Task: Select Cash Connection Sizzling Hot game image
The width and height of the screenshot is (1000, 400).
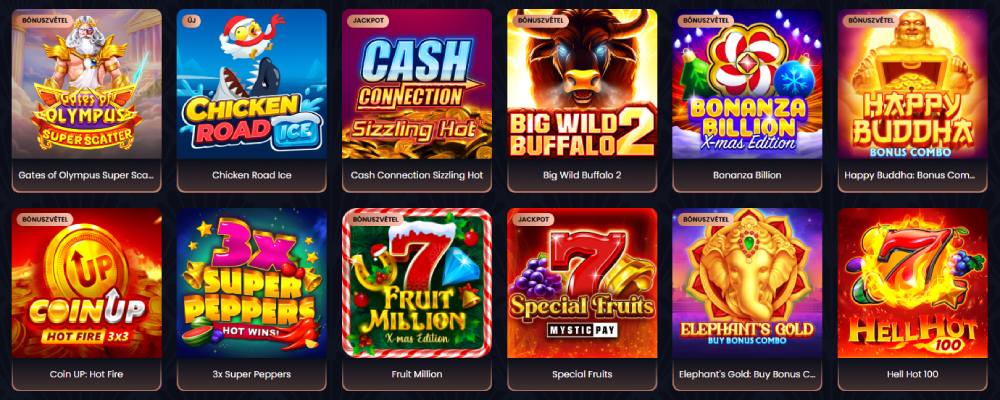Action: (417, 84)
